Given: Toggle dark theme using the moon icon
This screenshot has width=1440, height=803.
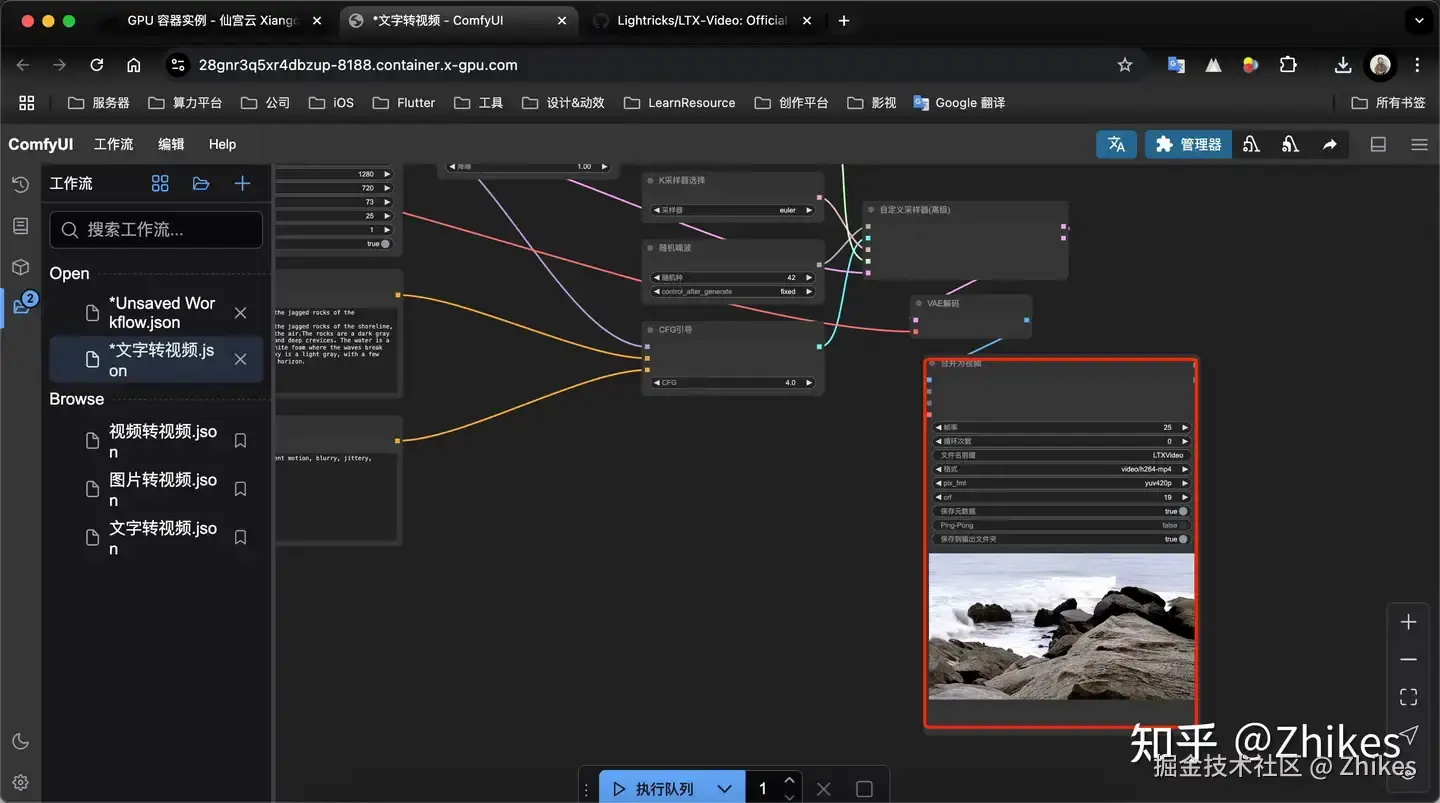Looking at the screenshot, I should coord(20,741).
